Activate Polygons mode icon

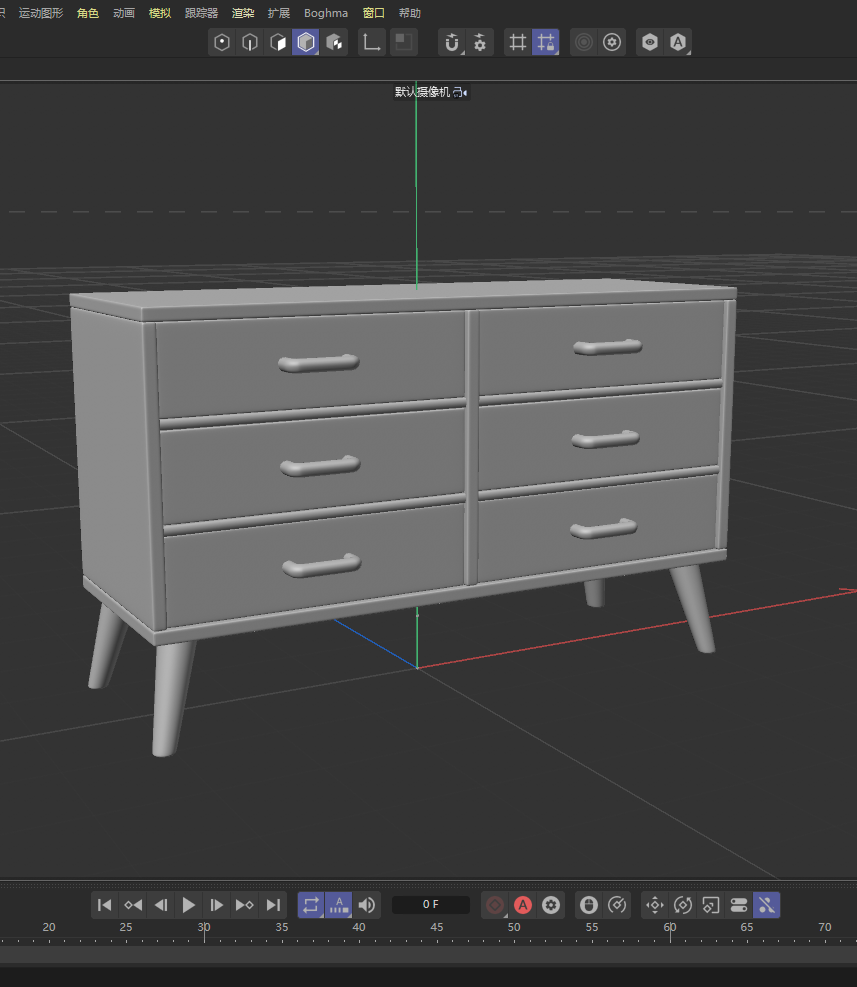pos(278,42)
